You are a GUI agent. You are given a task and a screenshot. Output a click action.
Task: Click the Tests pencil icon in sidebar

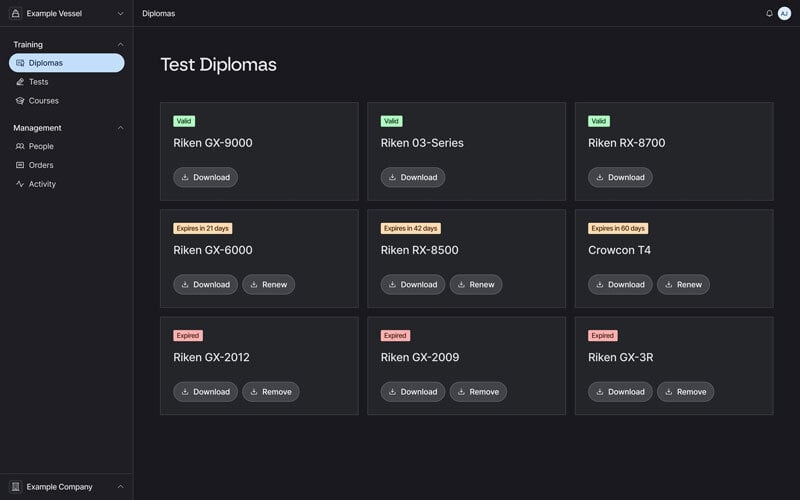[x=20, y=82]
